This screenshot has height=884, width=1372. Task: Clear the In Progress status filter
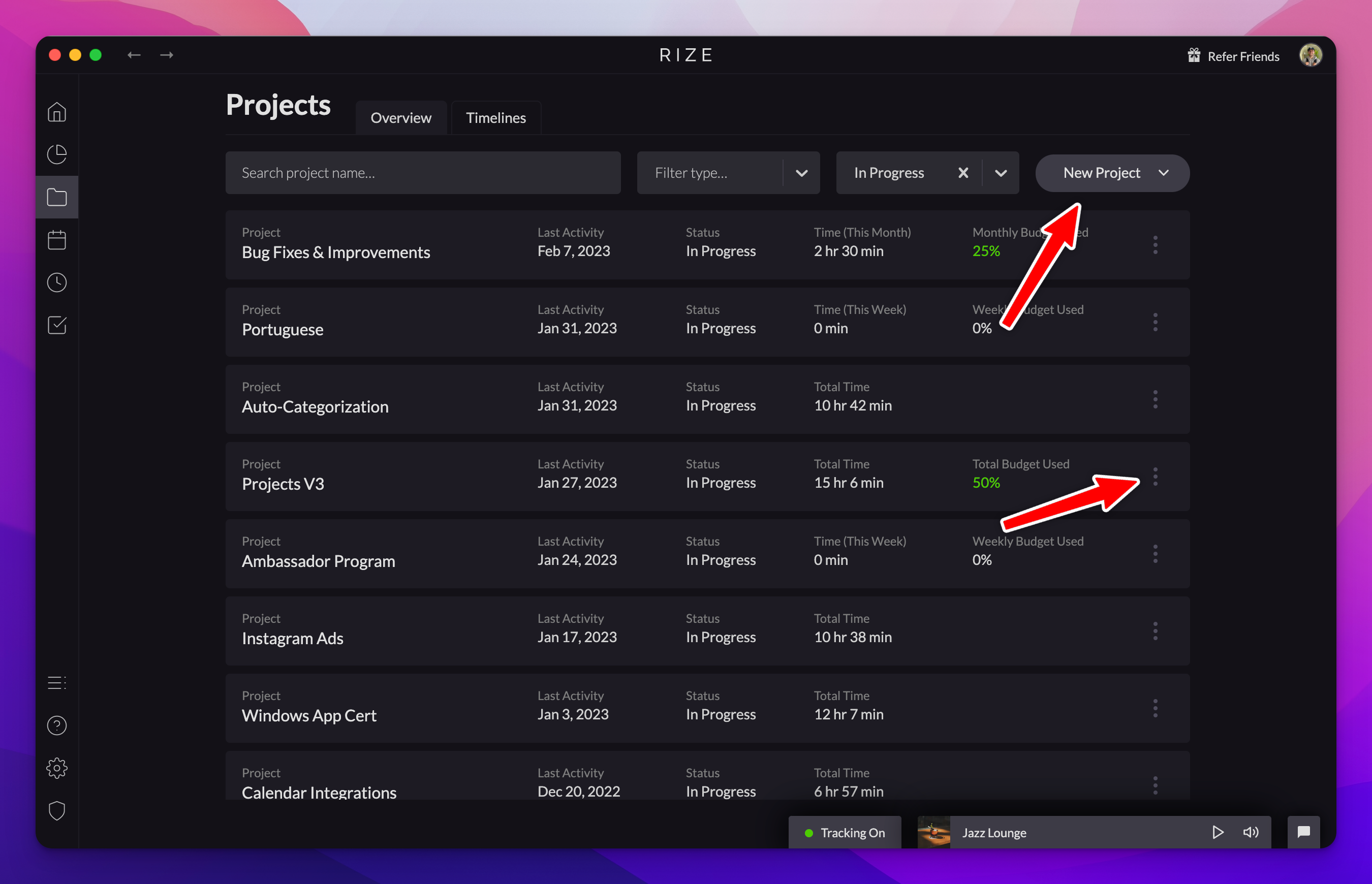point(963,173)
